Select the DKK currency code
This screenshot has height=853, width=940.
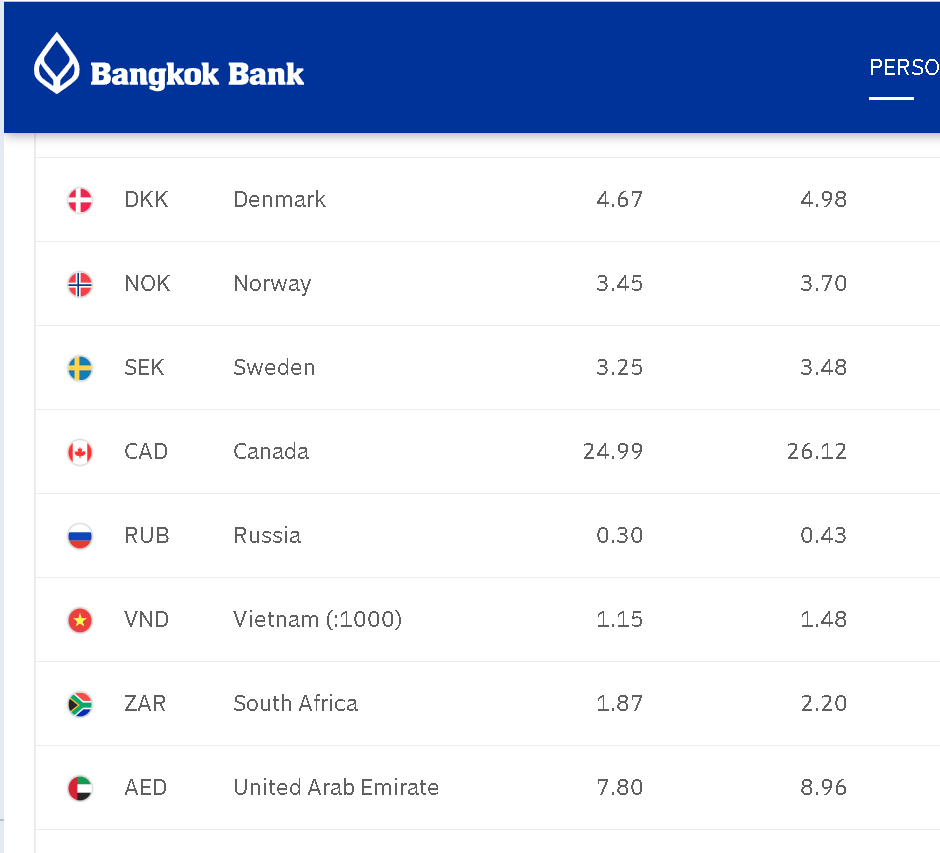146,200
